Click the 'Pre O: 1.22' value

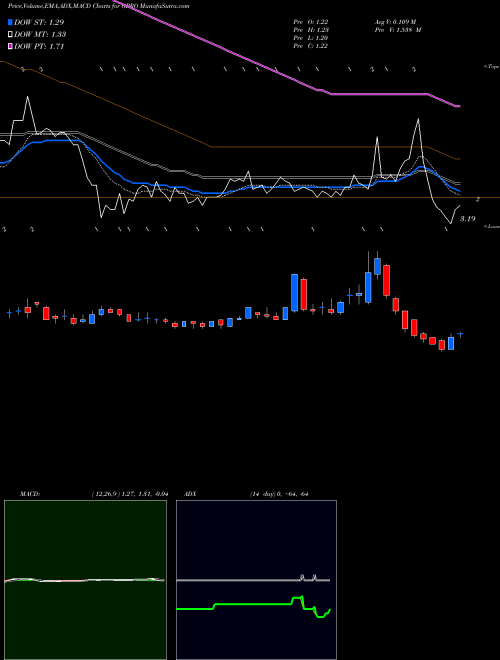[311, 22]
